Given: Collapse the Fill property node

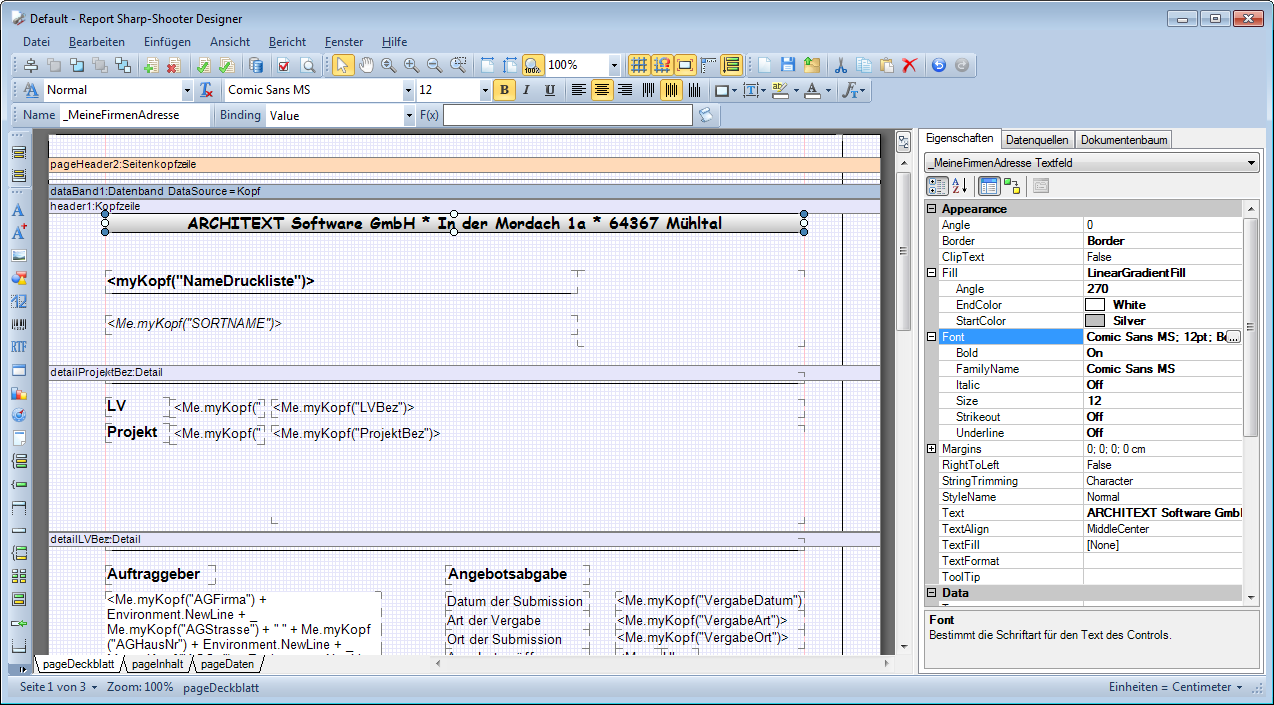Looking at the screenshot, I should 932,273.
